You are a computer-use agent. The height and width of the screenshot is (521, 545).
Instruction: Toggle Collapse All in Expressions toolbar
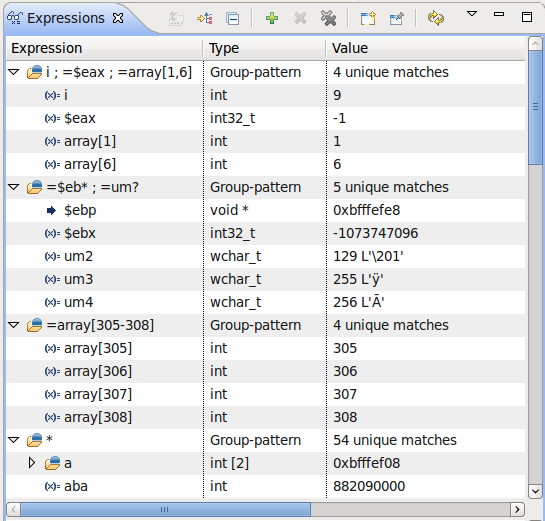pyautogui.click(x=232, y=18)
